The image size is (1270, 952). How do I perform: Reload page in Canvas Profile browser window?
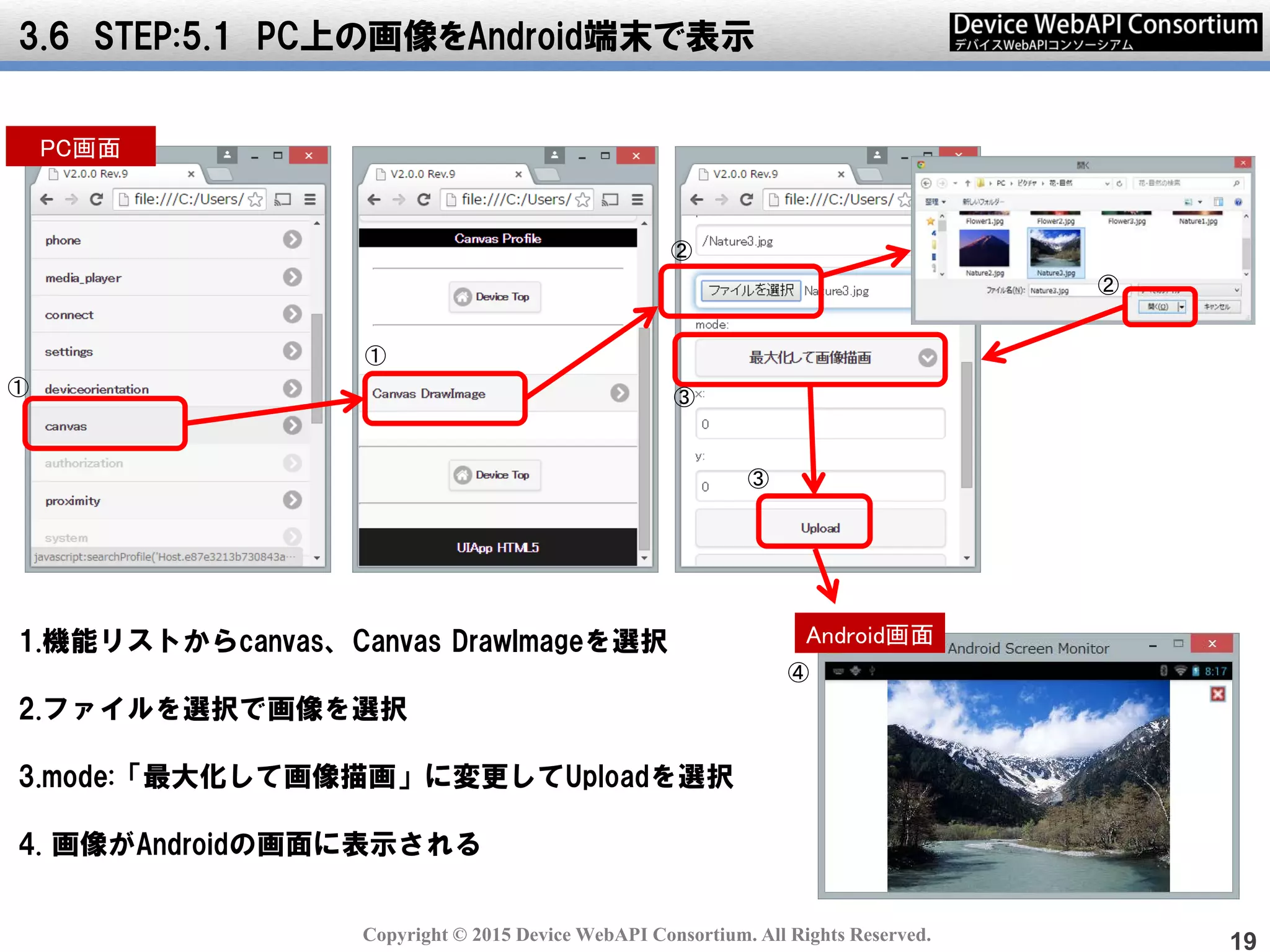tap(424, 200)
